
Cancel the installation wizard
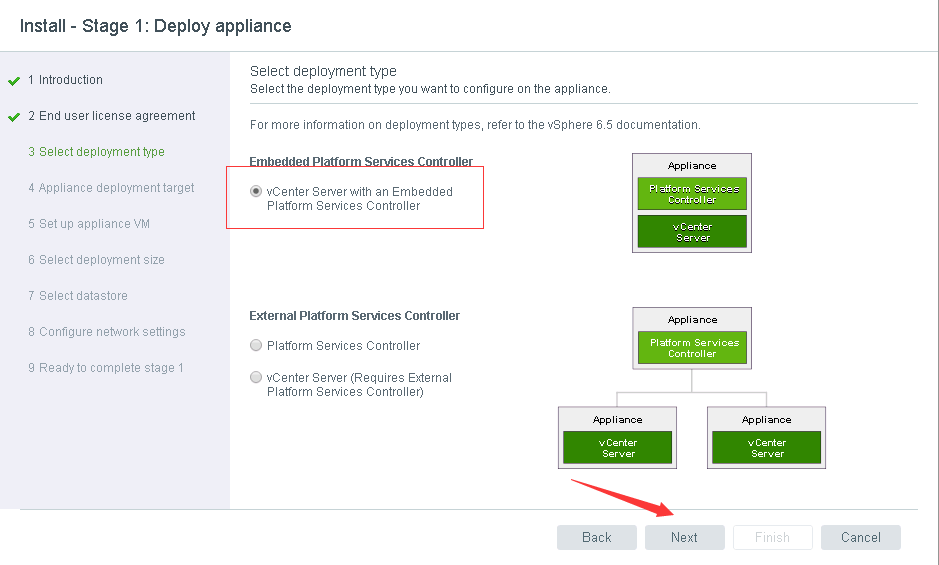(861, 537)
